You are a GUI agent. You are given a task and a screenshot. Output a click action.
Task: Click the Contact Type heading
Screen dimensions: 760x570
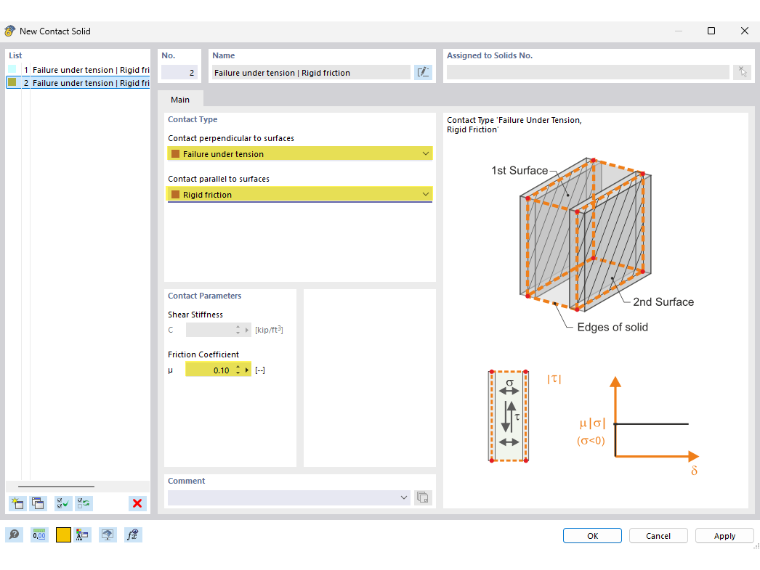(x=192, y=119)
